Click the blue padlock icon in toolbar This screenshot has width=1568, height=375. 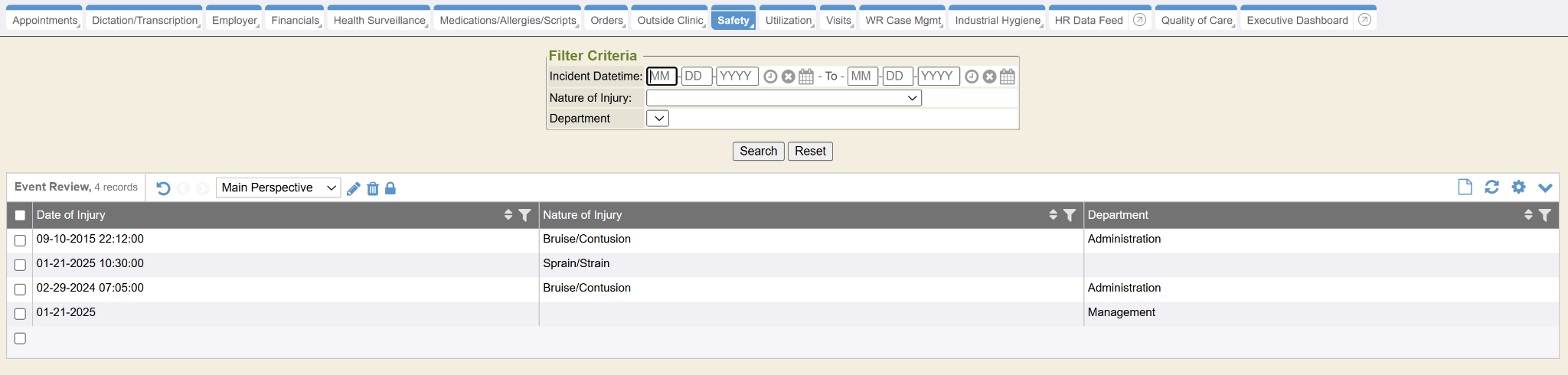tap(390, 188)
